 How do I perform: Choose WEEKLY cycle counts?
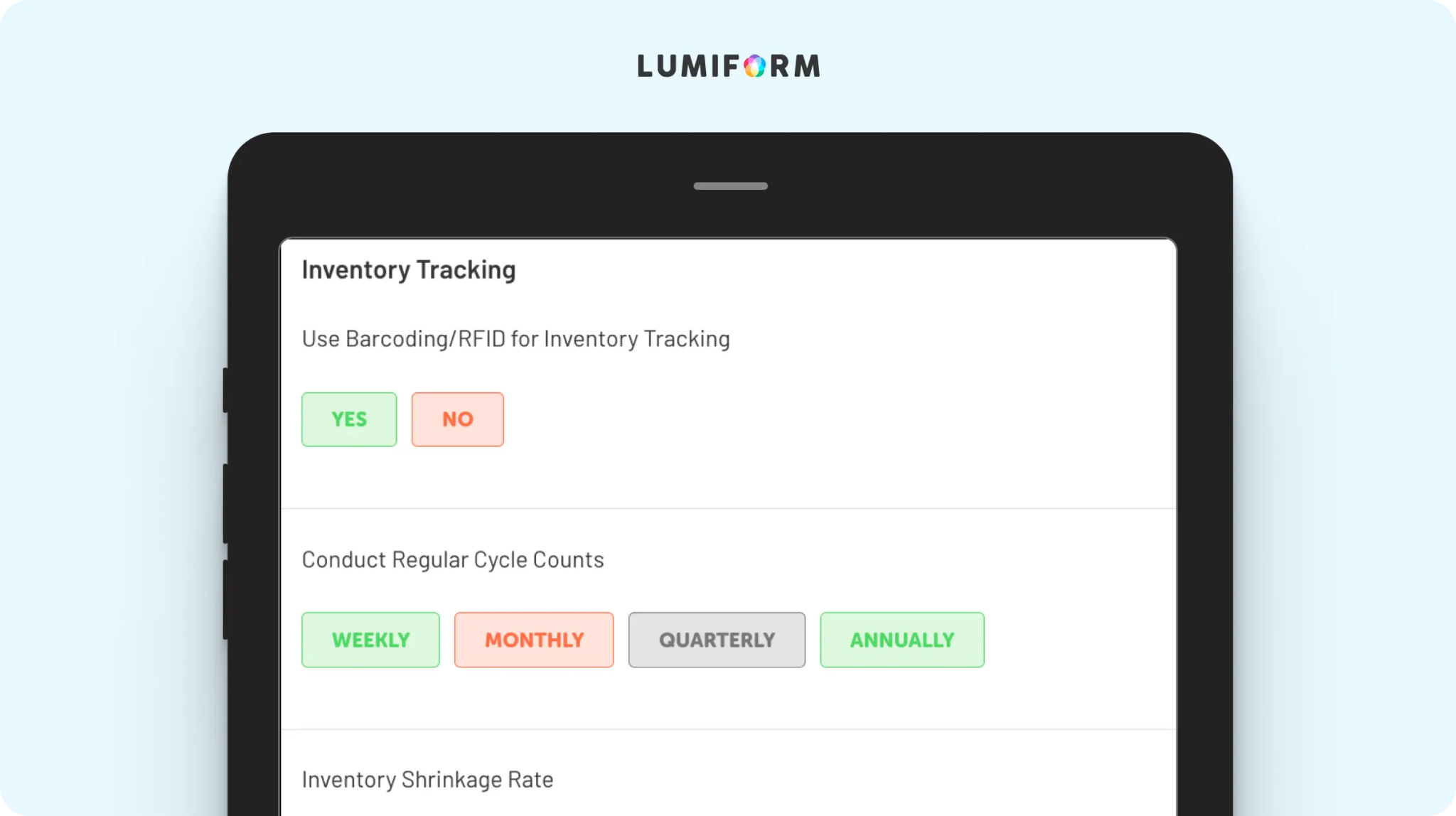(x=370, y=640)
